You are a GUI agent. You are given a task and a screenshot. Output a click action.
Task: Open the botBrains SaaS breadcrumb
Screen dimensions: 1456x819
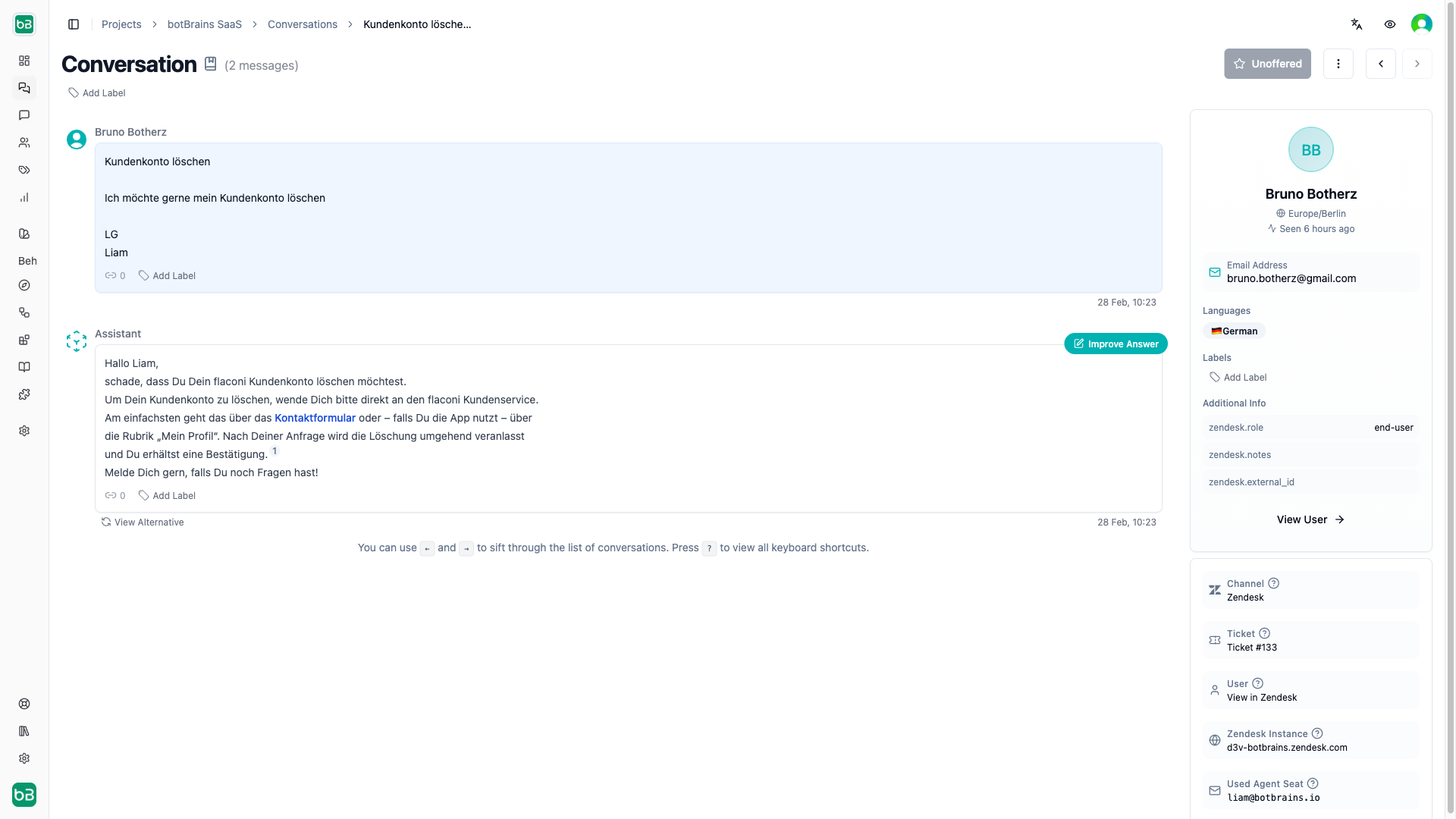point(203,24)
